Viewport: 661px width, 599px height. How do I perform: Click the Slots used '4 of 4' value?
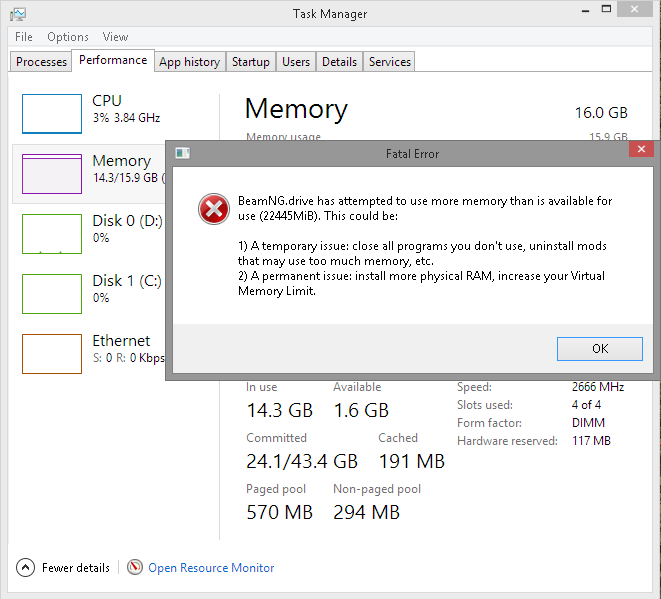pyautogui.click(x=586, y=405)
